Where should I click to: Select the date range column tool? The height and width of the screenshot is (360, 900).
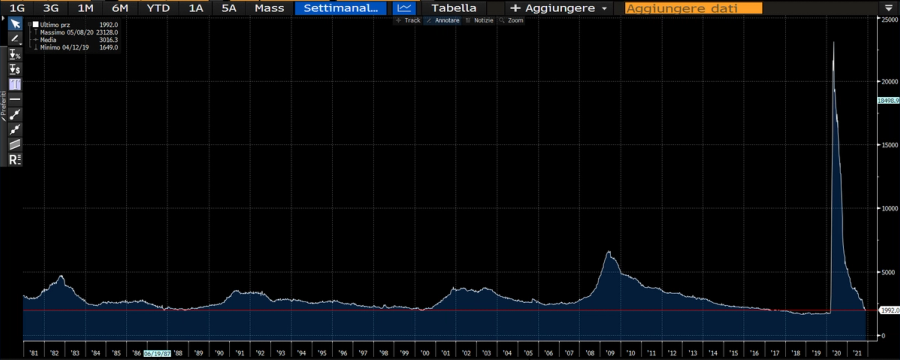(x=15, y=84)
